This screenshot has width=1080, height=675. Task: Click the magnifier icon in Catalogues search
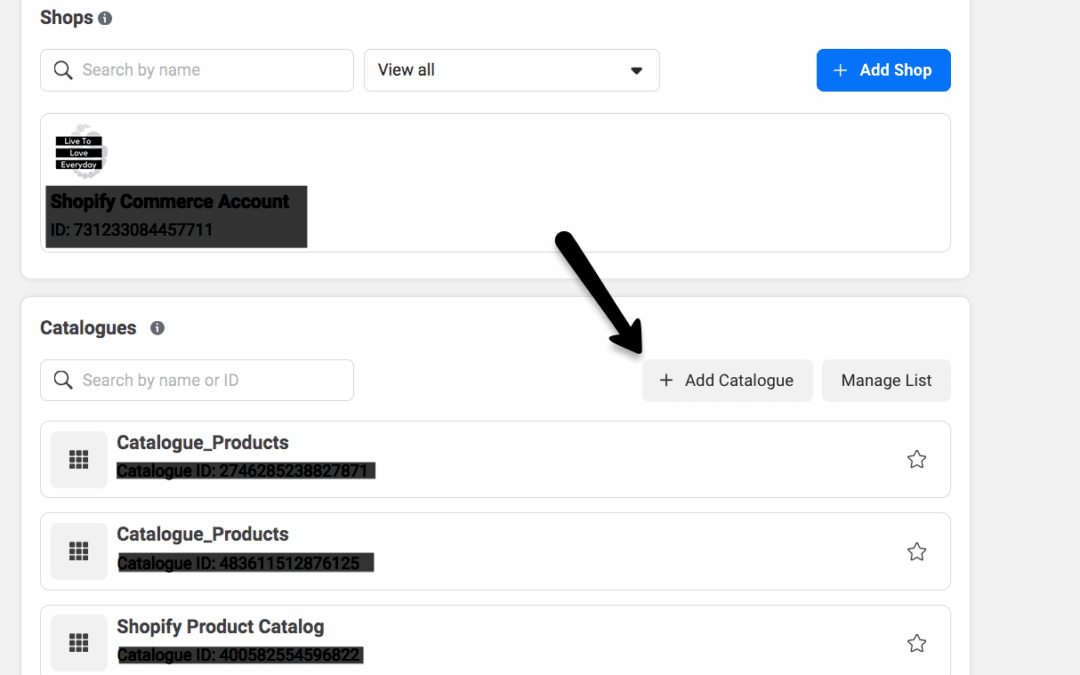pos(63,380)
